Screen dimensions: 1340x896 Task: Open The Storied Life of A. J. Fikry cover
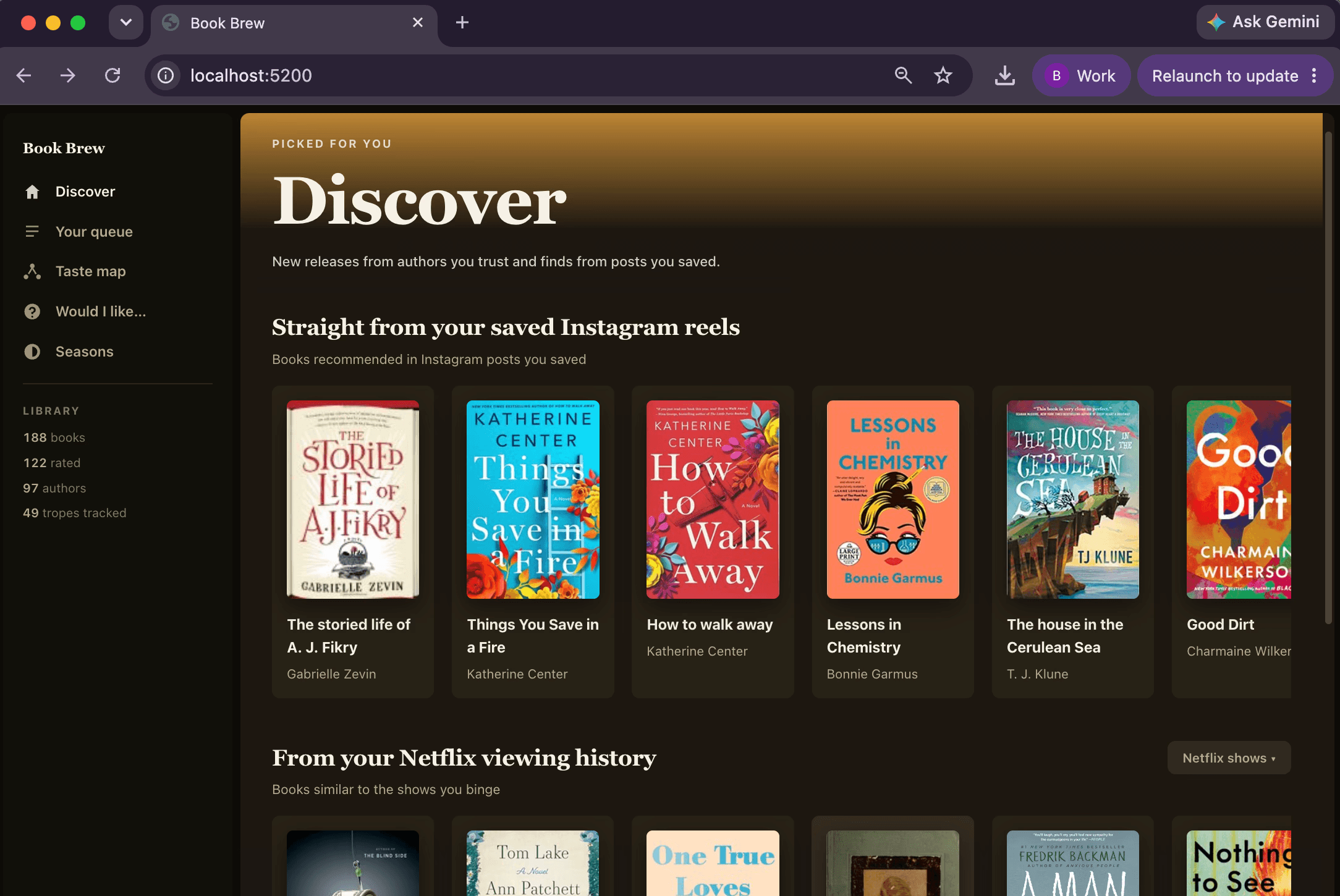tap(353, 499)
